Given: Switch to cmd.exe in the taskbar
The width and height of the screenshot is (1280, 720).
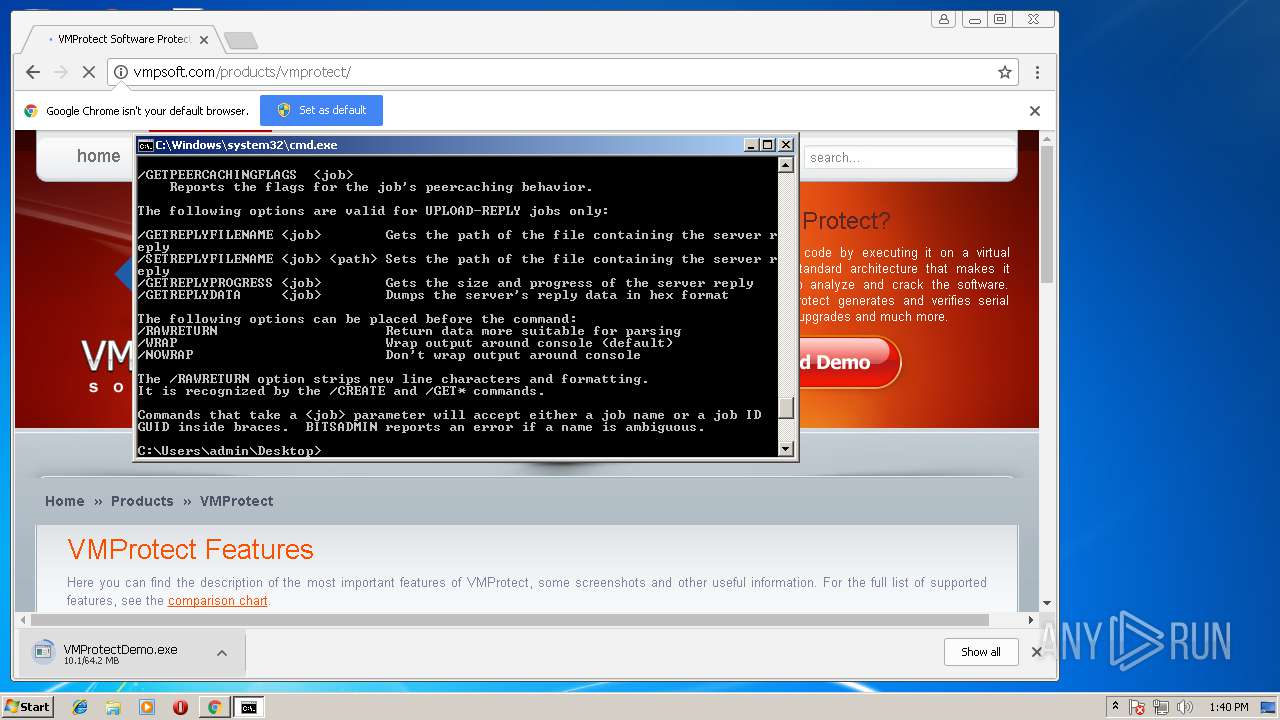Looking at the screenshot, I should (x=248, y=707).
